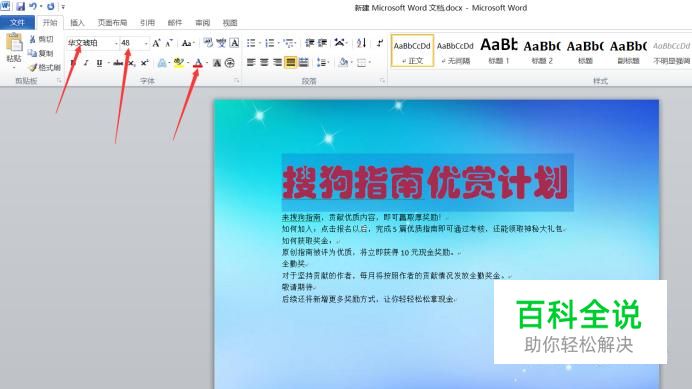Click the Undo arrow icon
This screenshot has height=389, width=692.
[x=33, y=7]
